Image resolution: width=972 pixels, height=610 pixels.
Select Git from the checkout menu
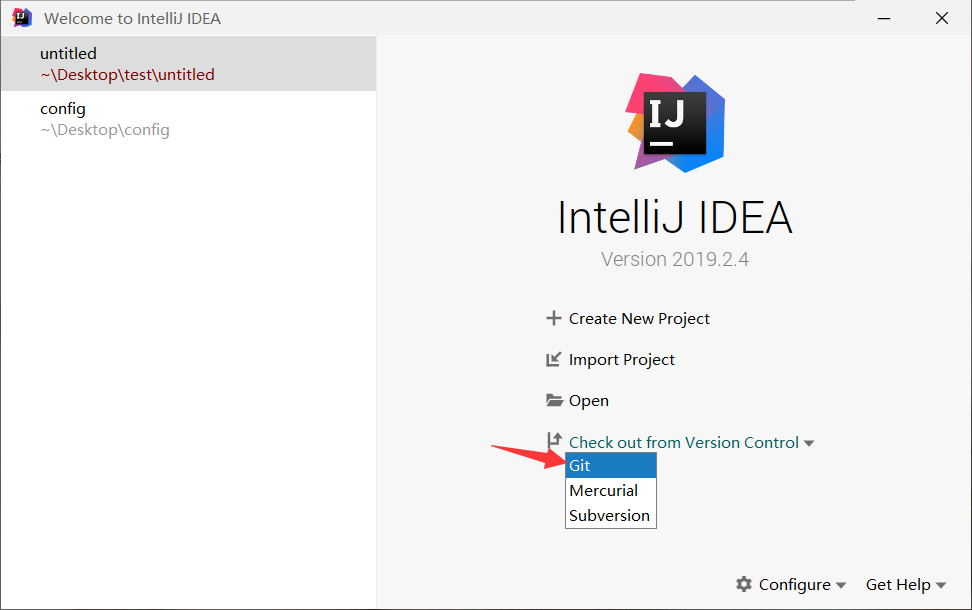[x=611, y=466]
